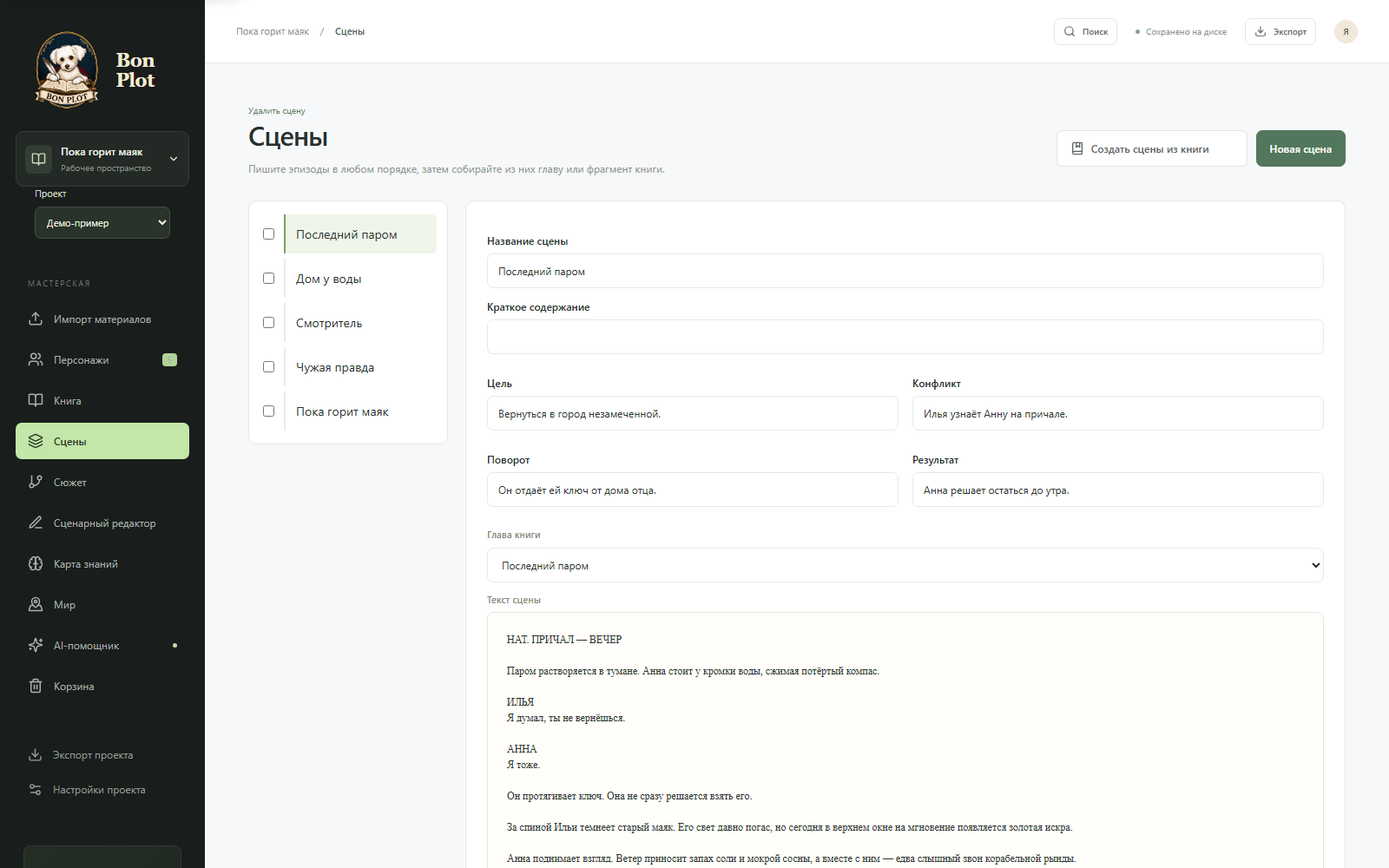1389x868 pixels.
Task: Click the Конфликт input field
Action: tap(1118, 413)
